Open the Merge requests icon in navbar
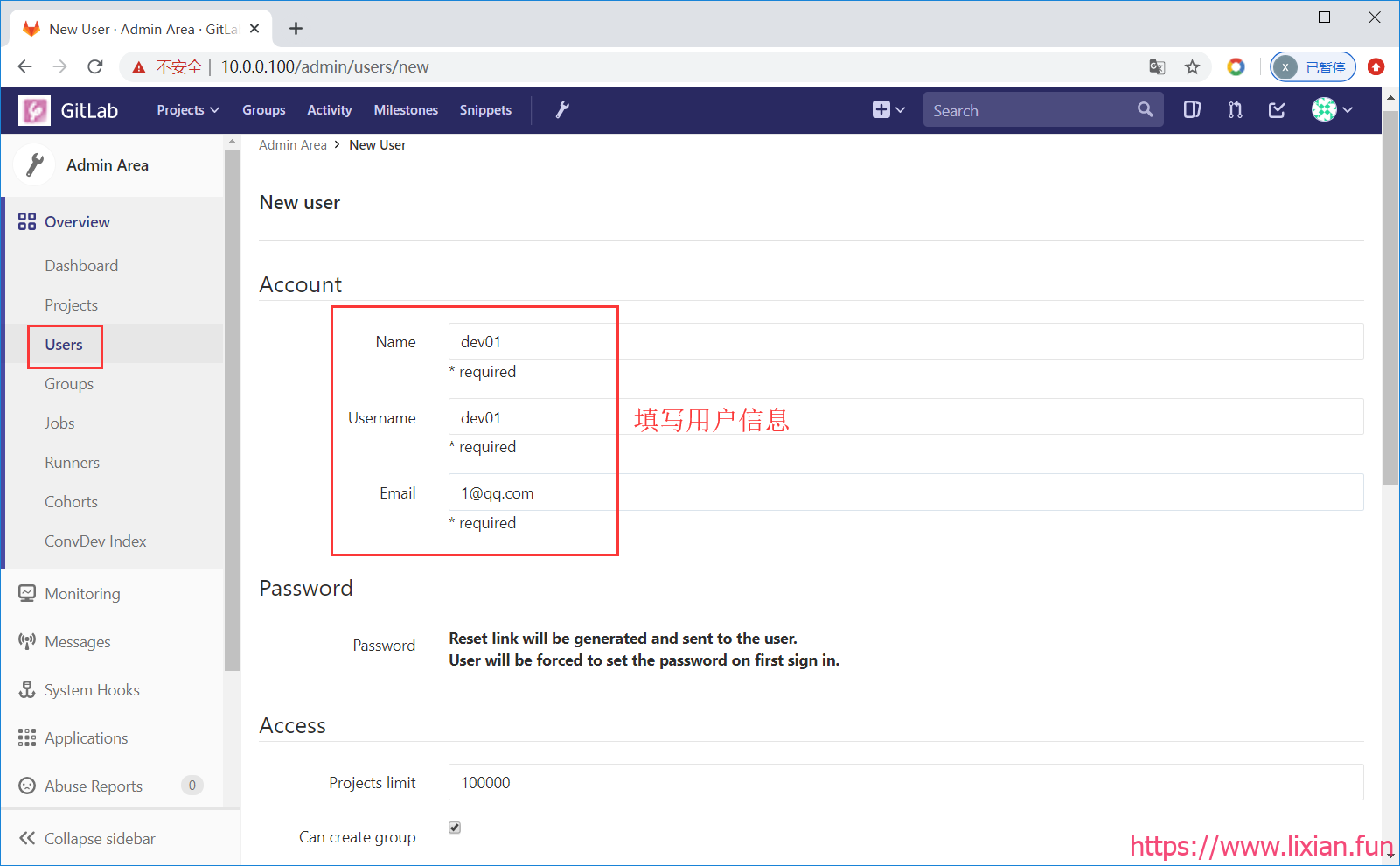Viewport: 1400px width, 866px height. 1235,110
